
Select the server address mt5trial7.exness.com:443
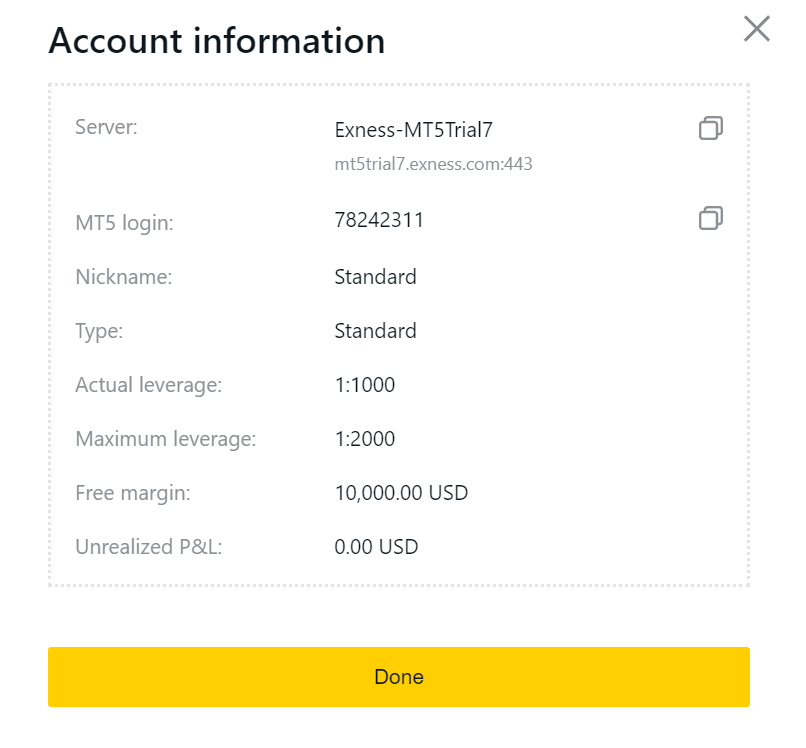[433, 164]
